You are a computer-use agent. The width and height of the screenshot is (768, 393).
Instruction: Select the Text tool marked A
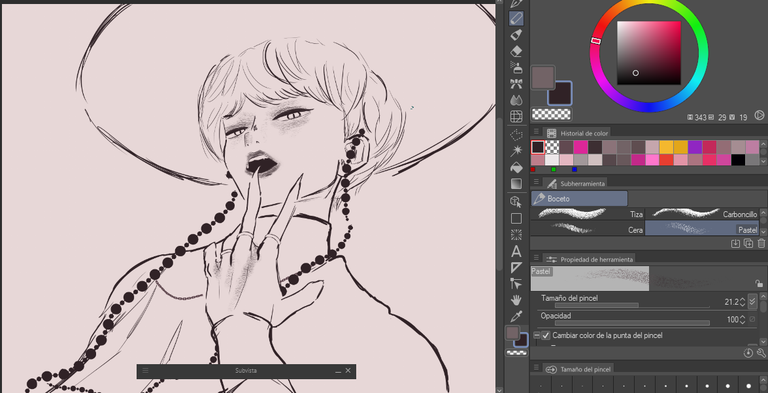(516, 251)
